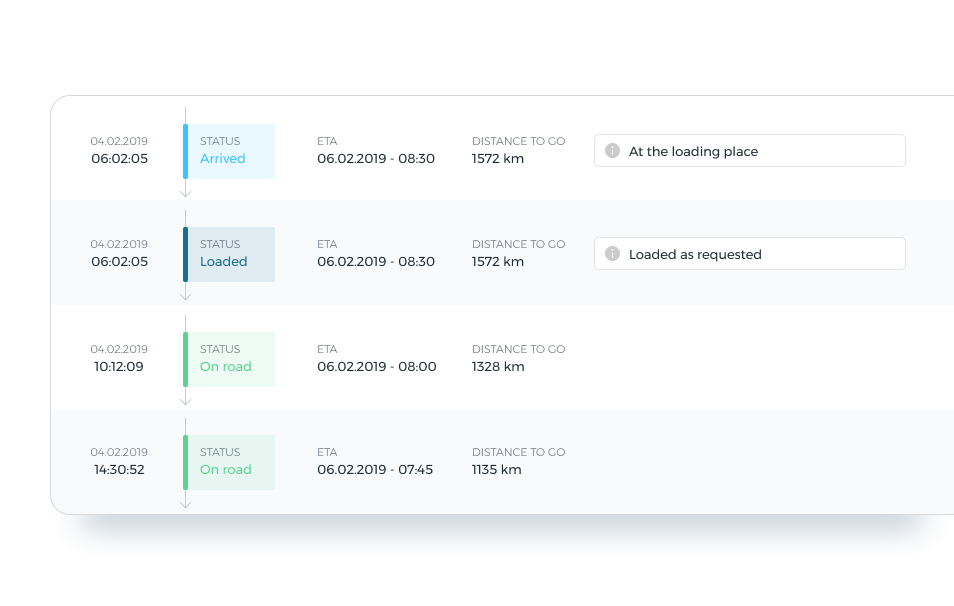Click timeline arrow below the 10:12:09 entry
Viewport: 954px width, 606px height.
(x=185, y=400)
